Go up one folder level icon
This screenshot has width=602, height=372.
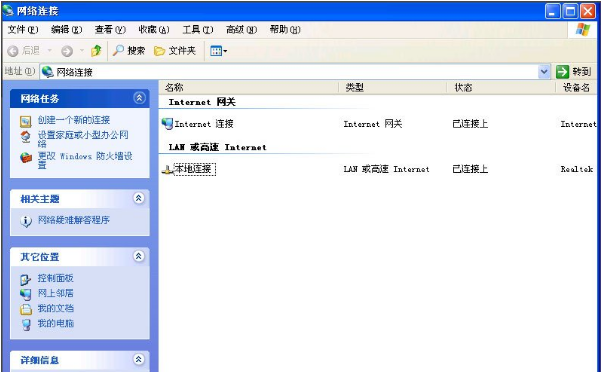tap(96, 51)
